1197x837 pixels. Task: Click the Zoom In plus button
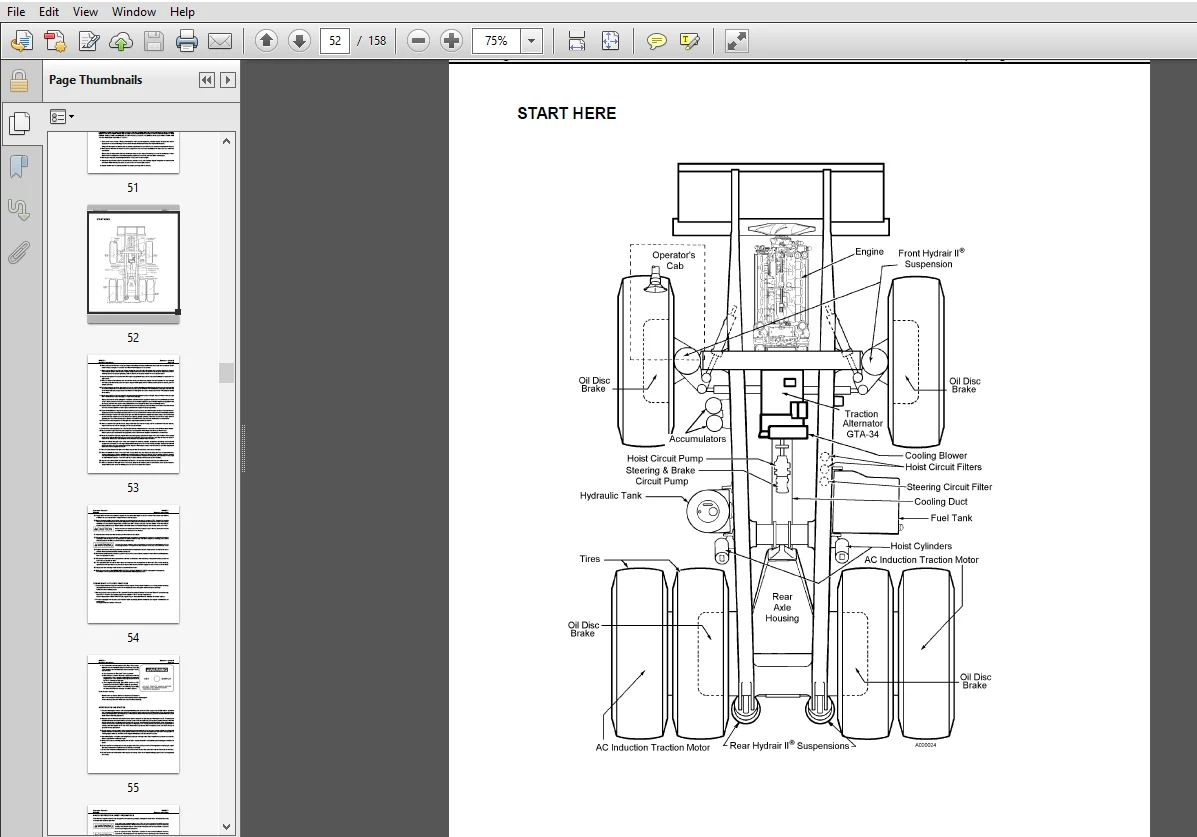tap(451, 40)
